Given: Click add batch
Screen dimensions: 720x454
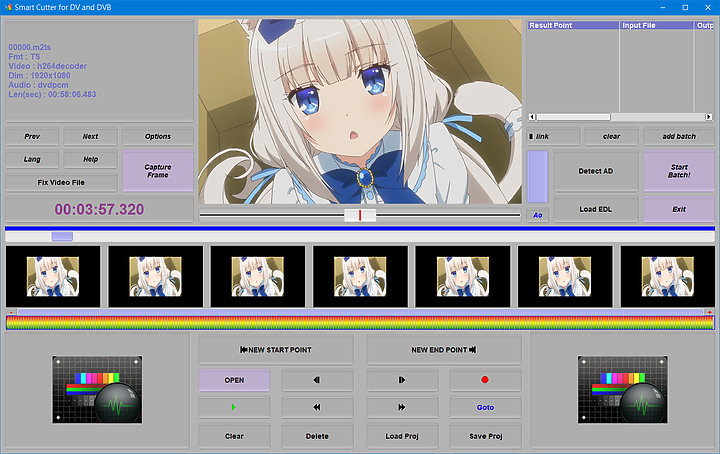Looking at the screenshot, I should (x=679, y=136).
